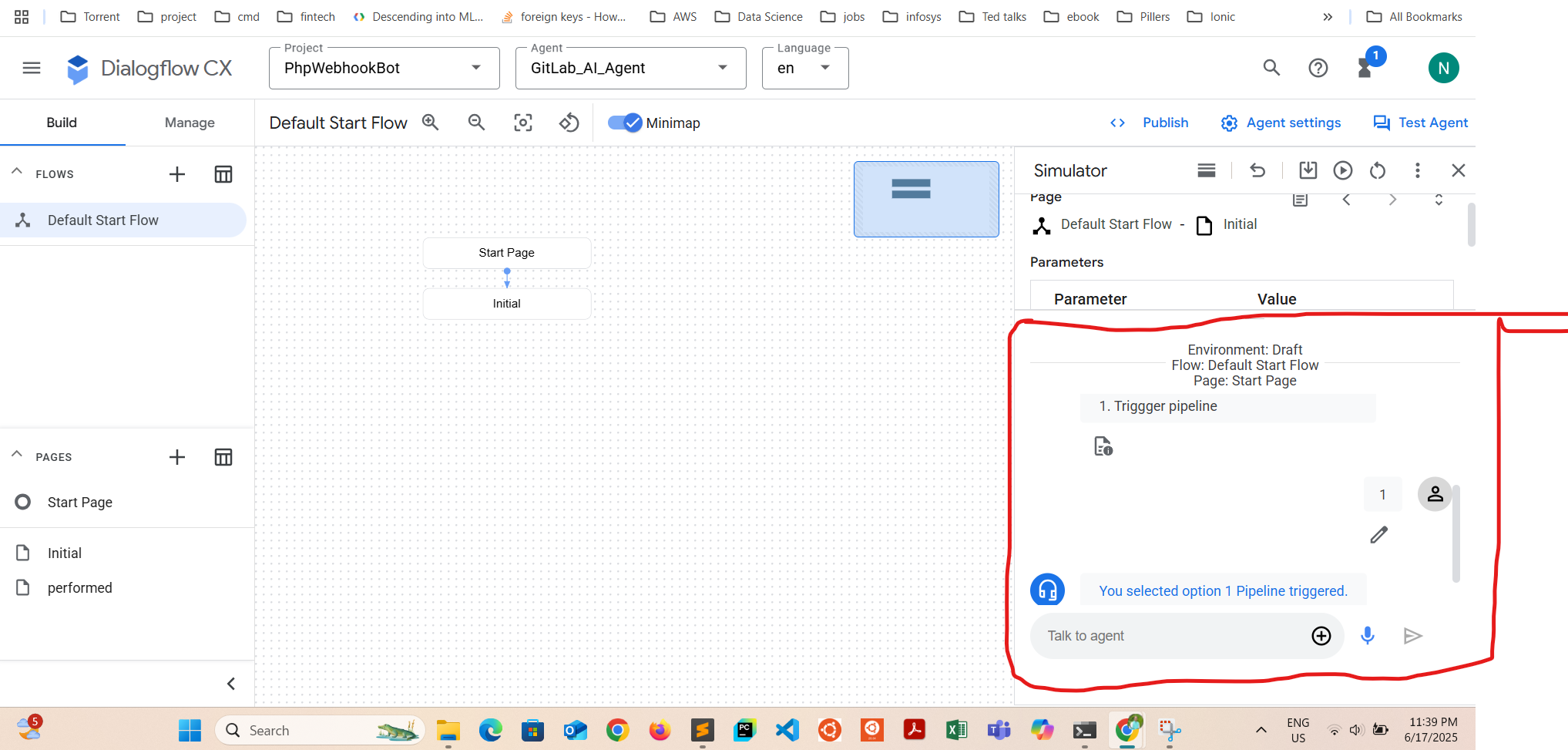This screenshot has height=750, width=1568.
Task: Go to next step with right chevron
Action: pos(1392,200)
